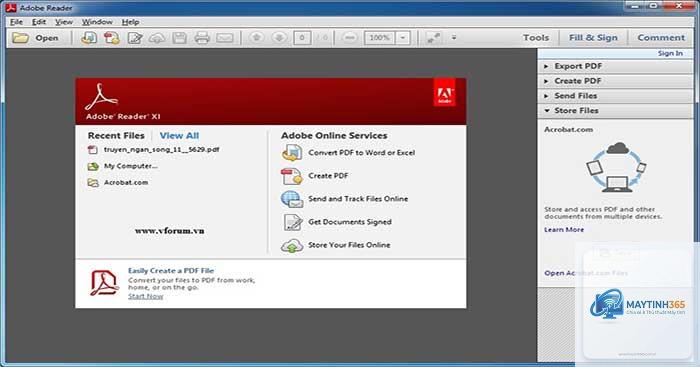Viewport: 700px width, 367px height.
Task: Click the sign document toolbar icon
Action: point(135,38)
